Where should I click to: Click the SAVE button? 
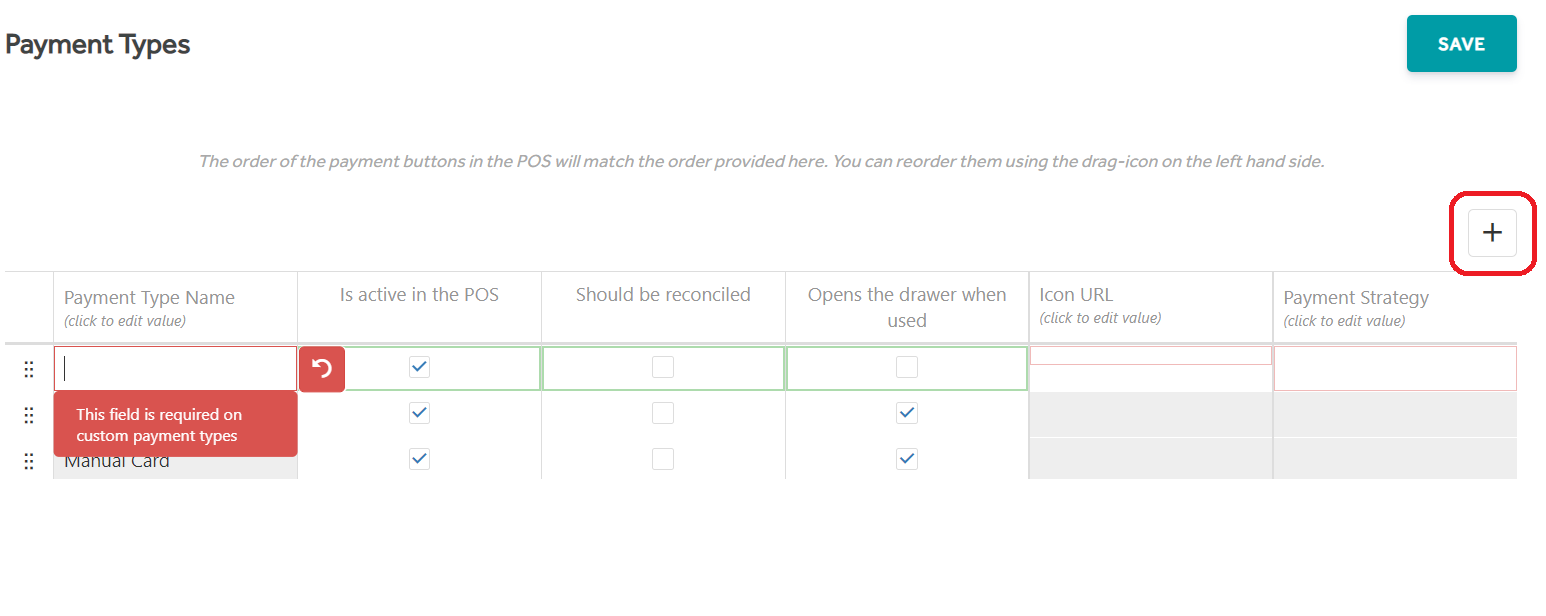(1461, 44)
